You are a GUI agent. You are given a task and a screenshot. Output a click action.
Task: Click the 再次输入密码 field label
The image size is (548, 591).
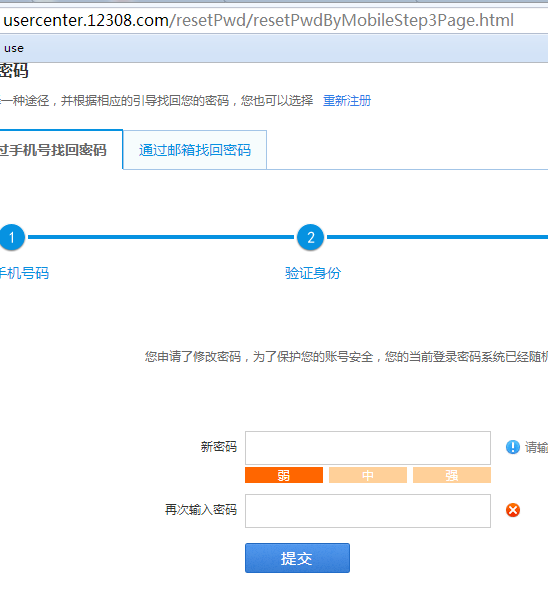201,510
